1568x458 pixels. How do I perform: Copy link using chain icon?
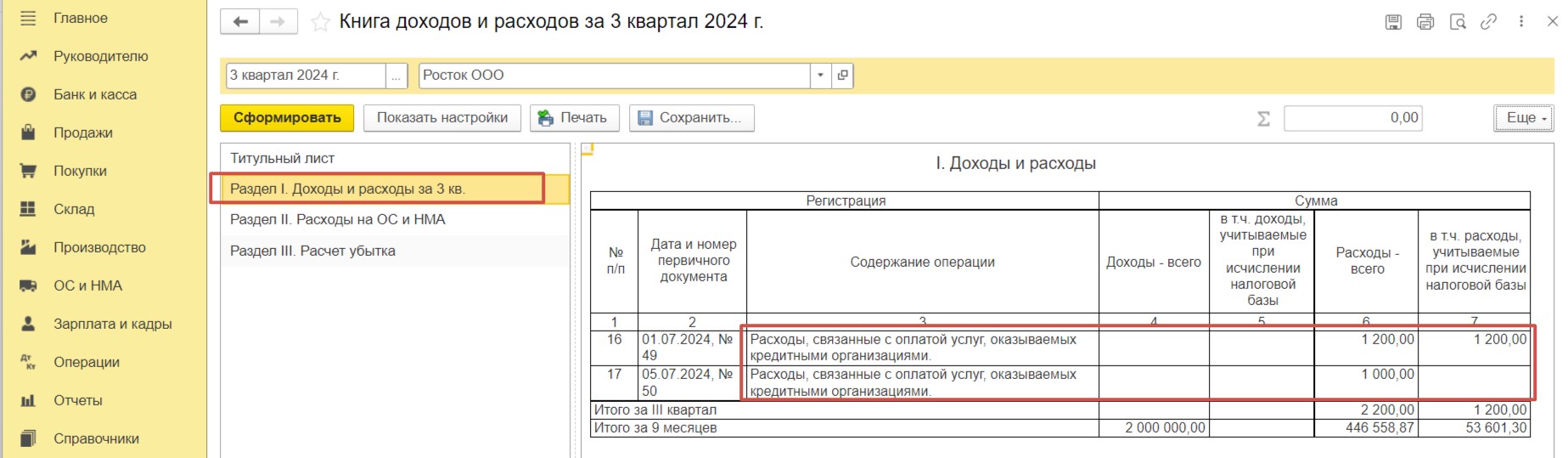tap(1488, 22)
